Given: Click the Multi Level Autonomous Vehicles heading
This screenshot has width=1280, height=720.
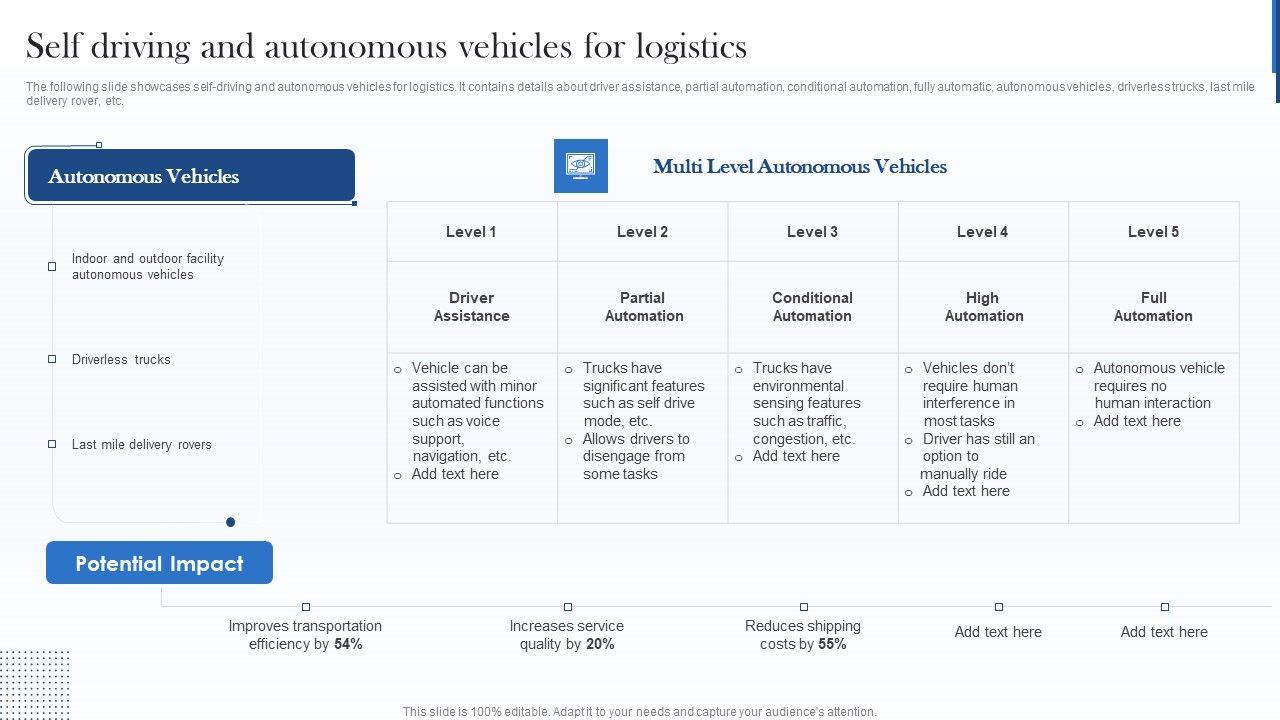Looking at the screenshot, I should click(799, 167).
